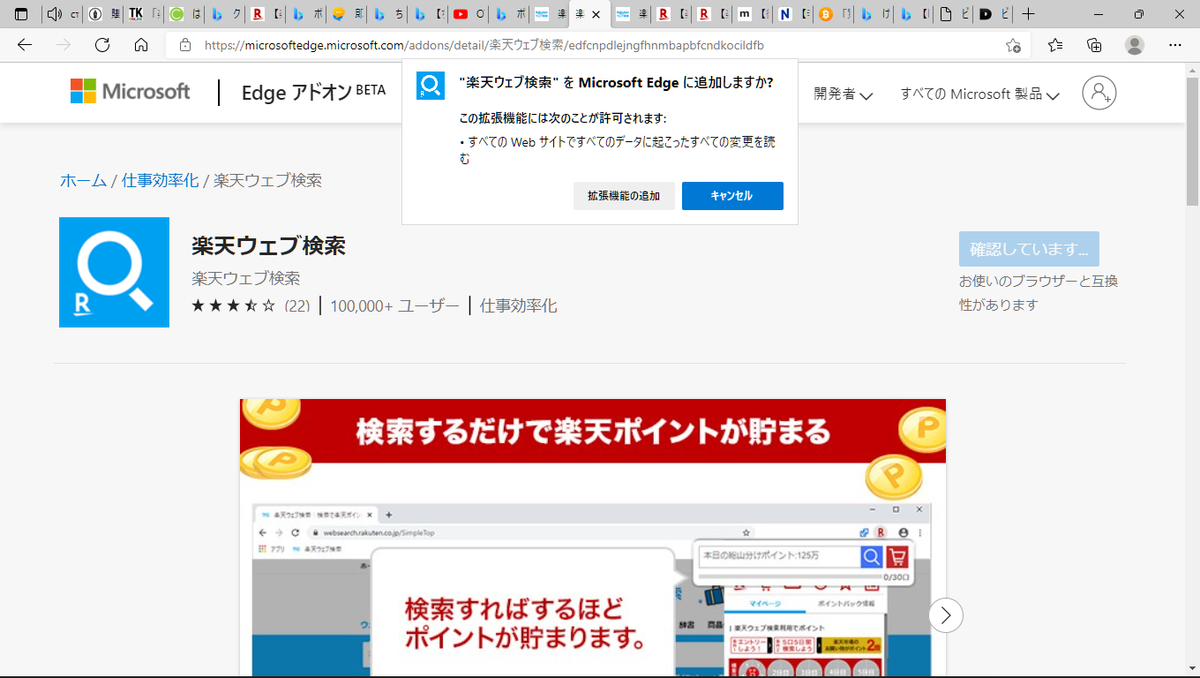This screenshot has height=678, width=1200.
Task: Show next screenshot with arrow button
Action: coord(946,614)
